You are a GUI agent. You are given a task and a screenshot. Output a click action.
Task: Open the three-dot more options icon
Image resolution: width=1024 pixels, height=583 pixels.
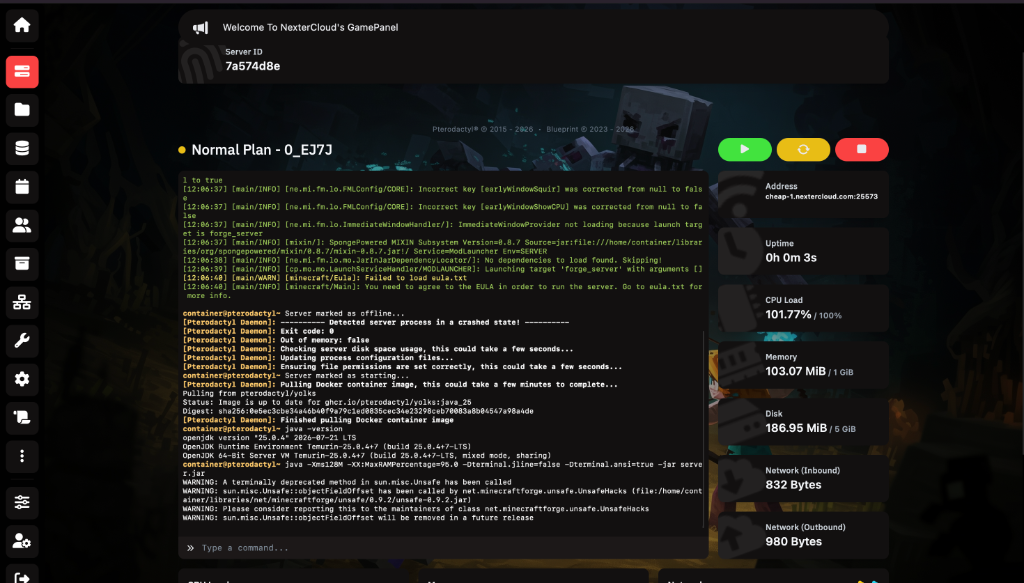[22, 456]
